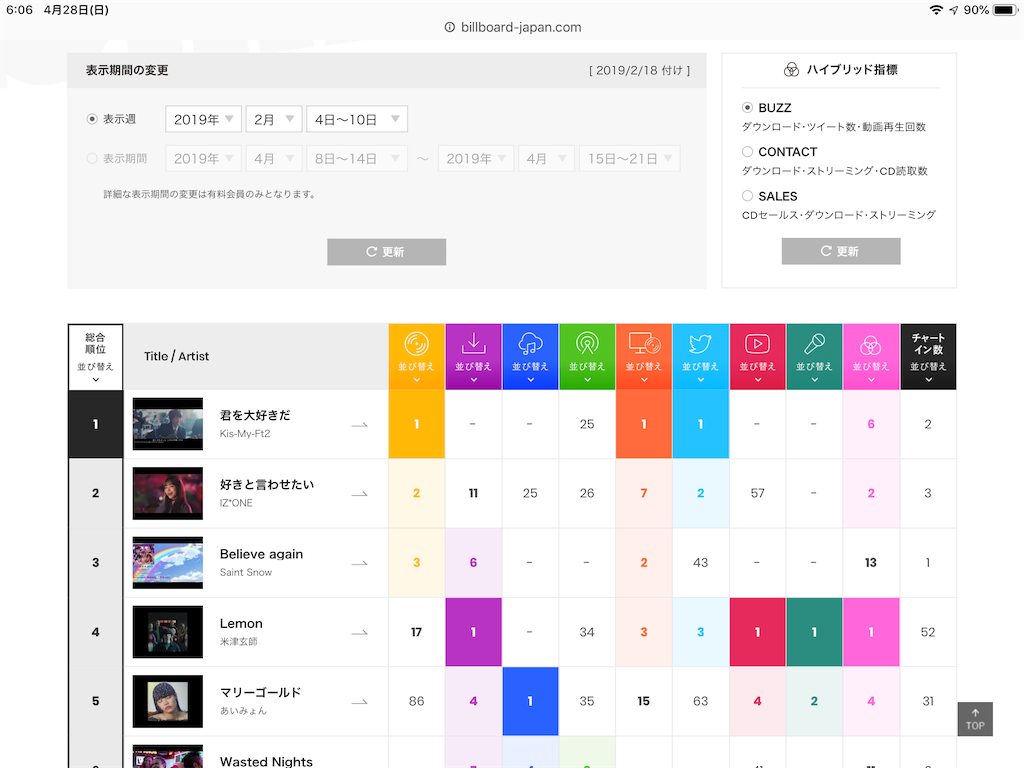The width and height of the screenshot is (1024, 768).
Task: Click the hybrid indicator icon in sidebar header
Action: pyautogui.click(x=791, y=70)
